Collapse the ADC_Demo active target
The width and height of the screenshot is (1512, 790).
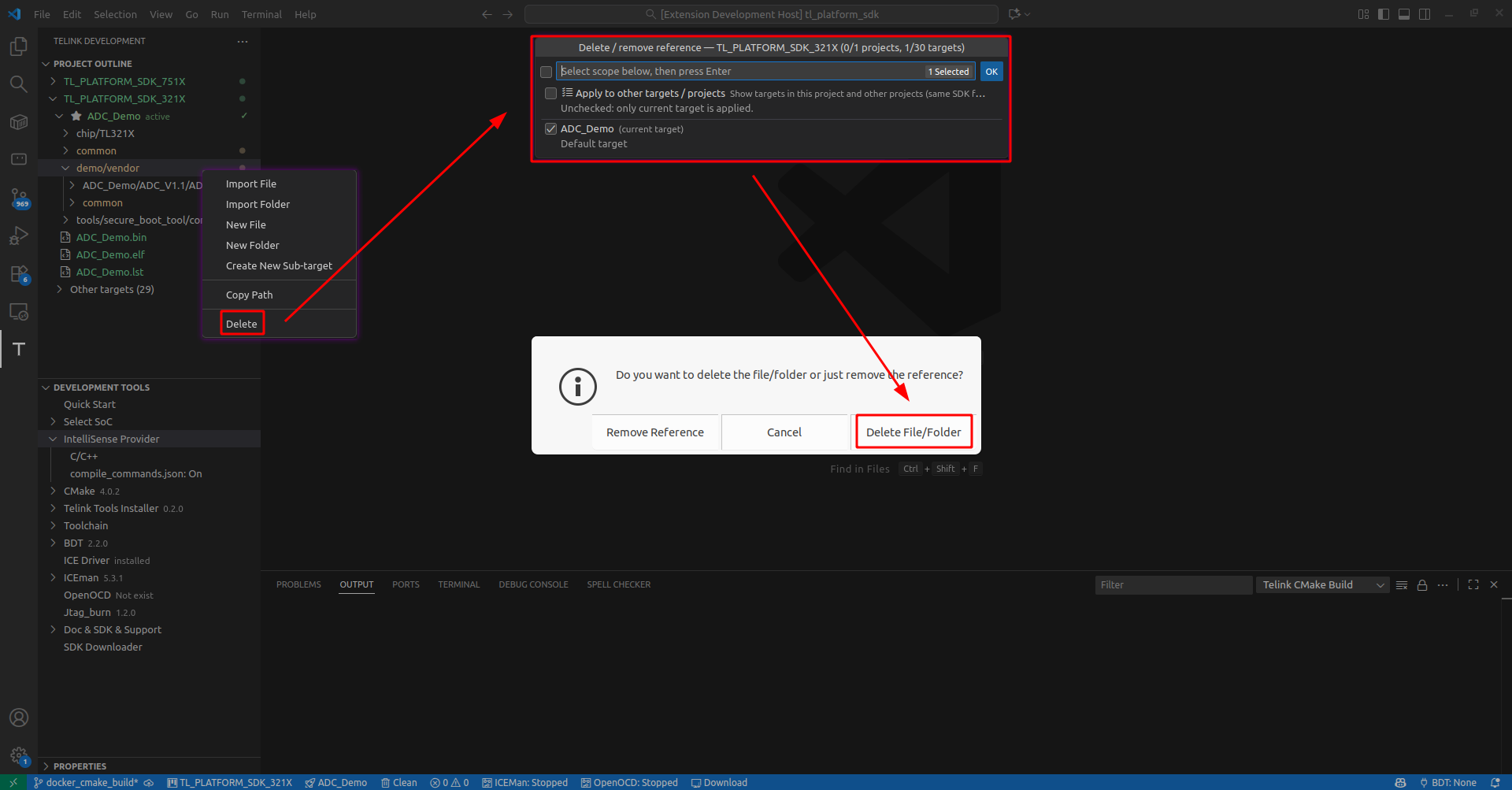[59, 116]
